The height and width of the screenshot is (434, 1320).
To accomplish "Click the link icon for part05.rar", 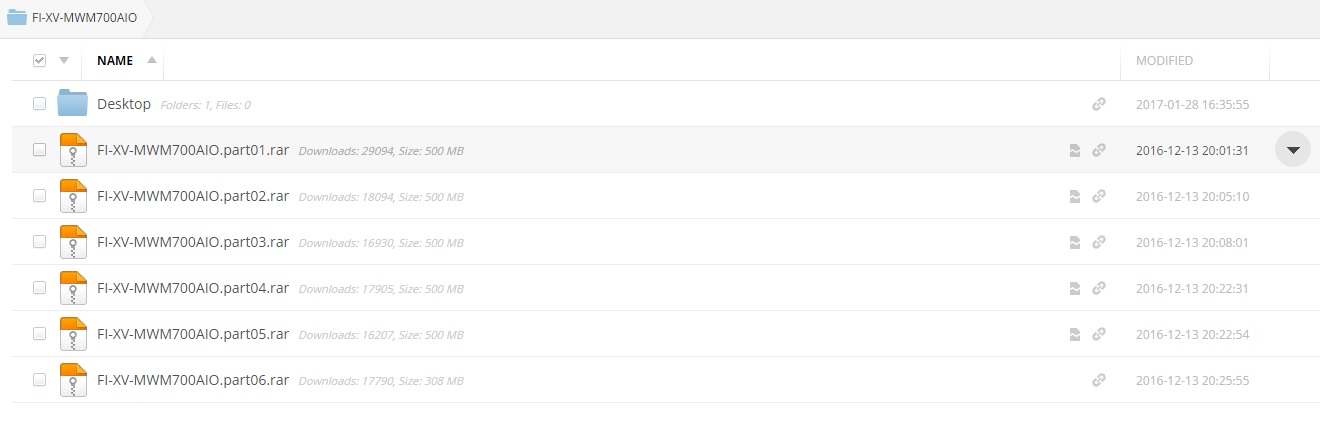I will (1099, 334).
